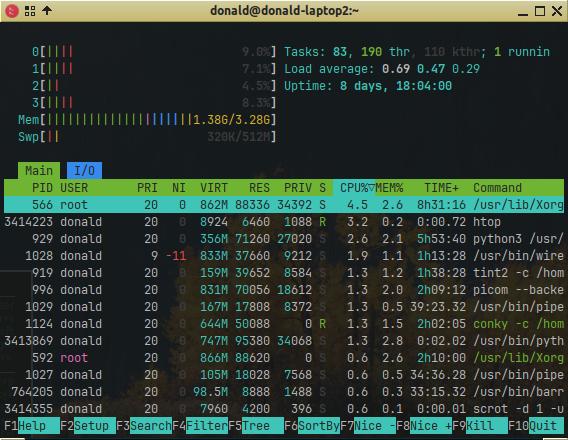
Task: Sort by the MEM% column header
Action: tap(389, 188)
